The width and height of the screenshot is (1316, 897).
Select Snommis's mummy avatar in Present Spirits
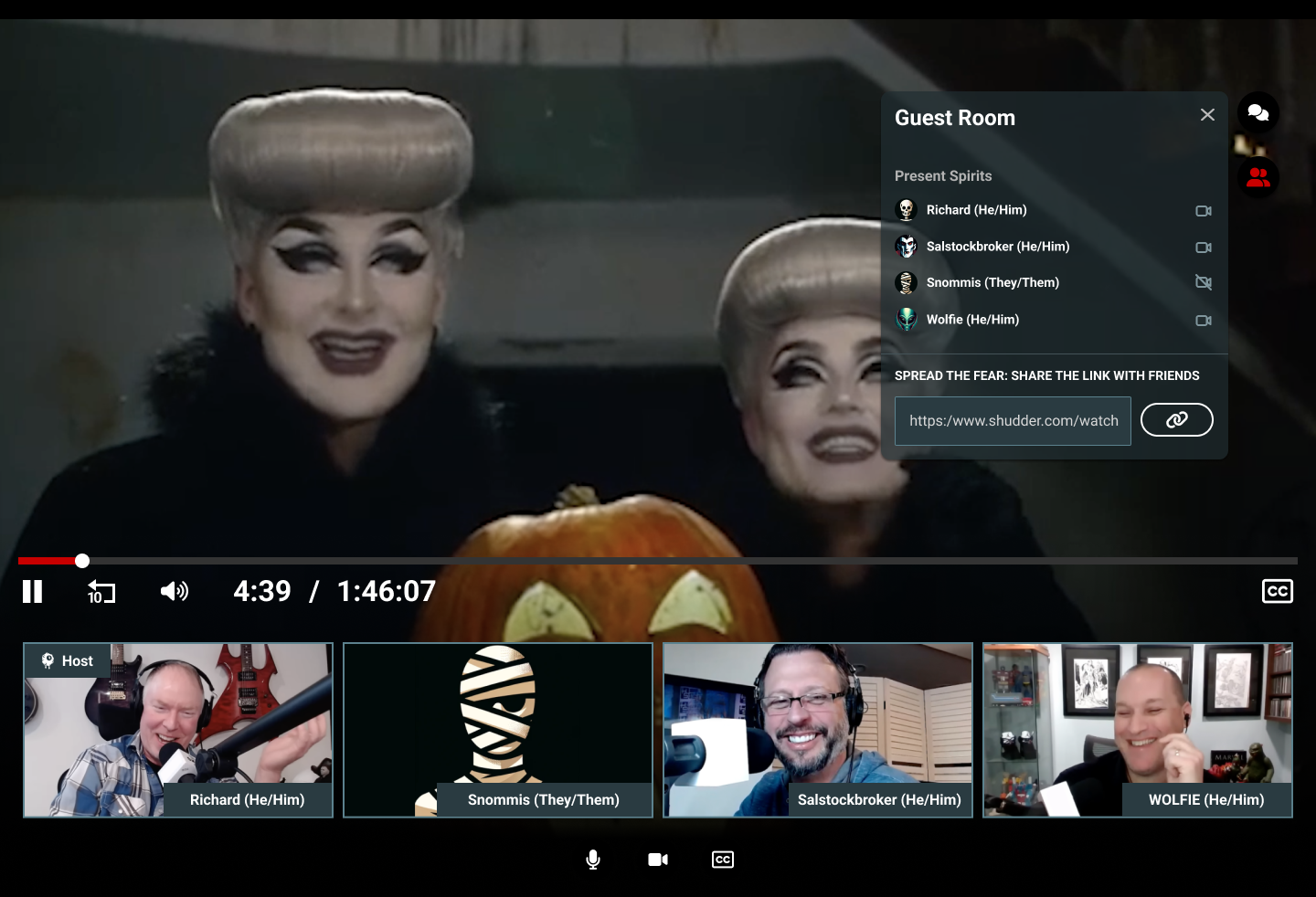[907, 283]
